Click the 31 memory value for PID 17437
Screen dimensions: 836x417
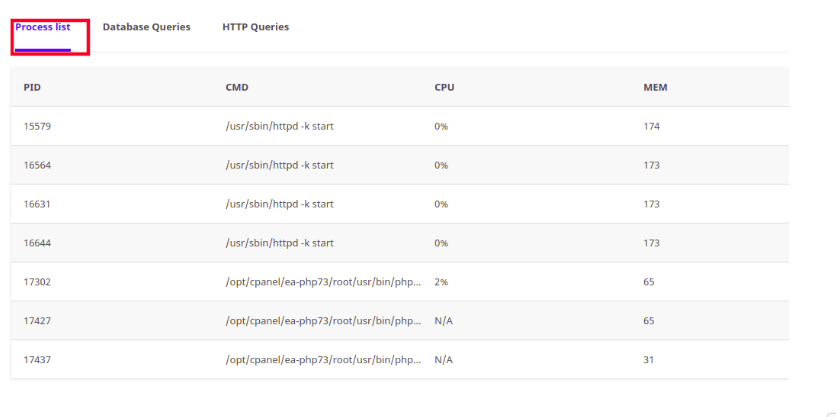pyautogui.click(x=649, y=360)
